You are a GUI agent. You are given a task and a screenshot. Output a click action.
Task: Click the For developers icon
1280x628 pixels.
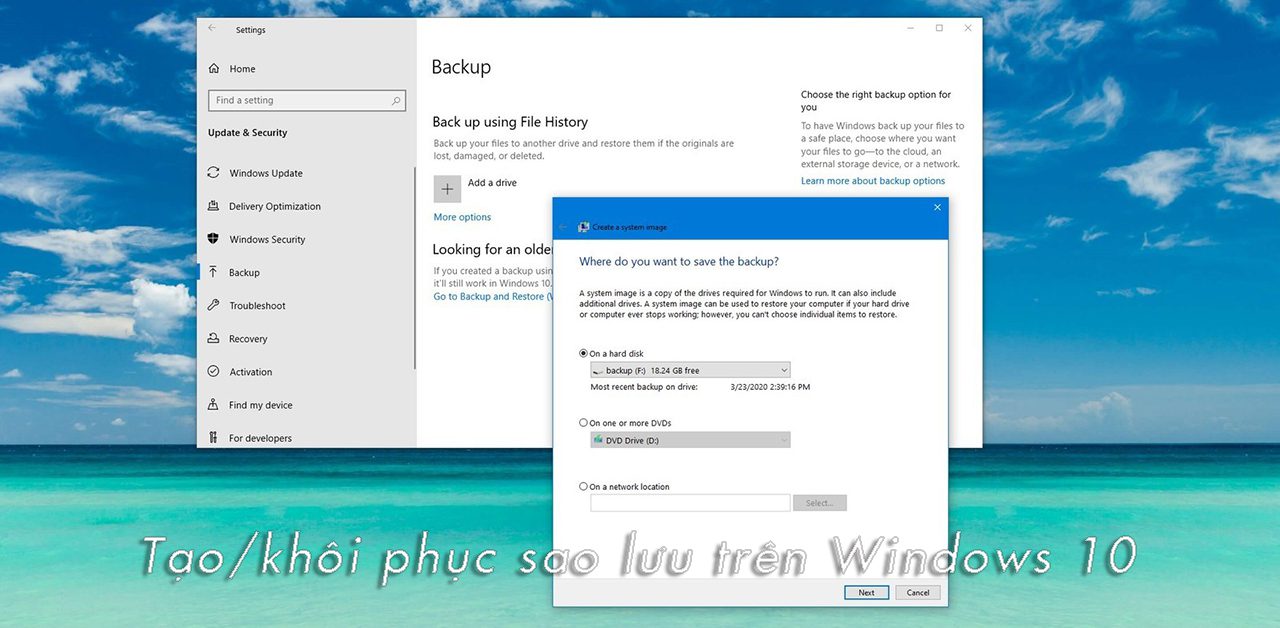tap(213, 437)
